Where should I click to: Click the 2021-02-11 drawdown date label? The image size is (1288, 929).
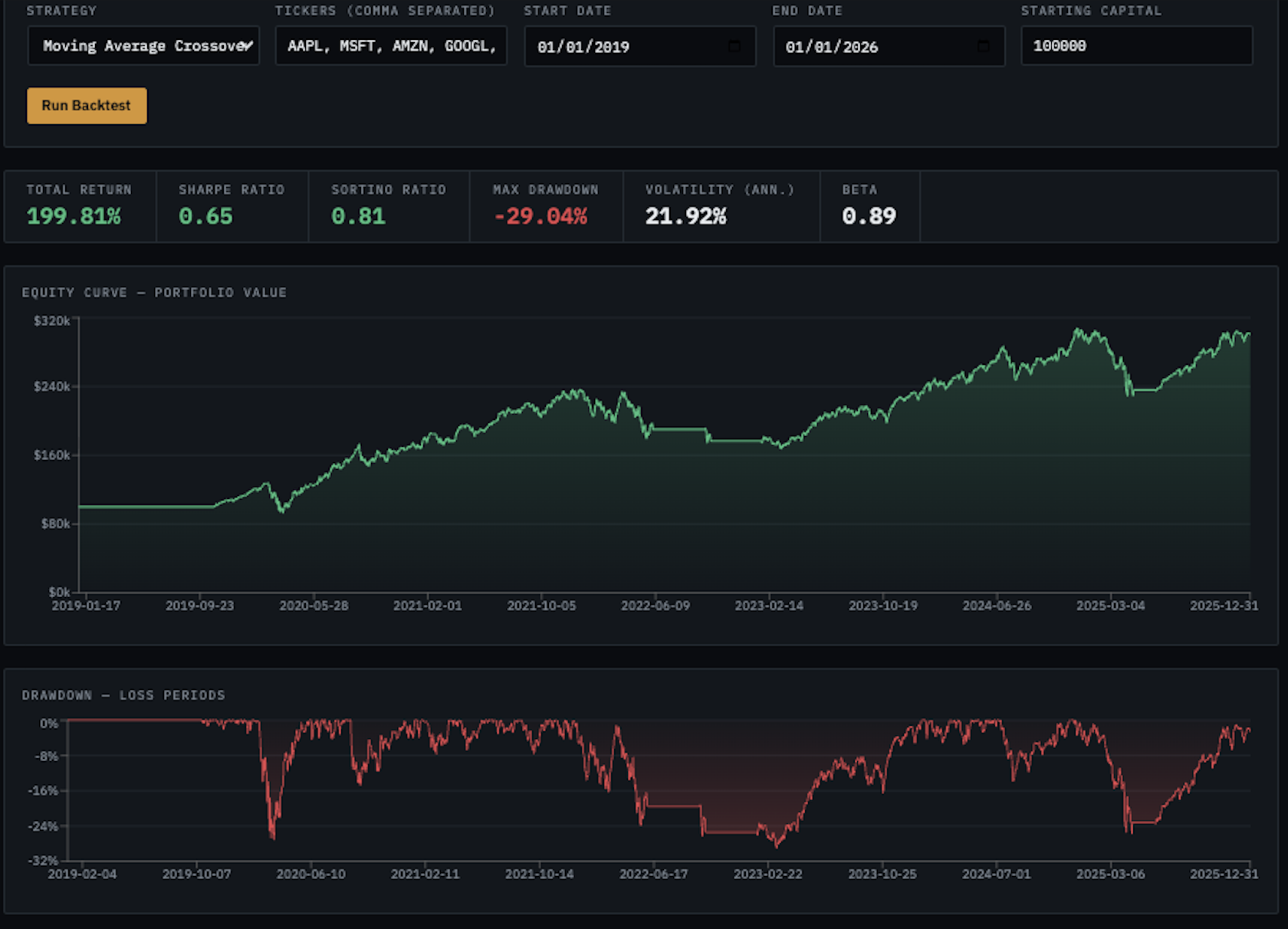pos(425,874)
